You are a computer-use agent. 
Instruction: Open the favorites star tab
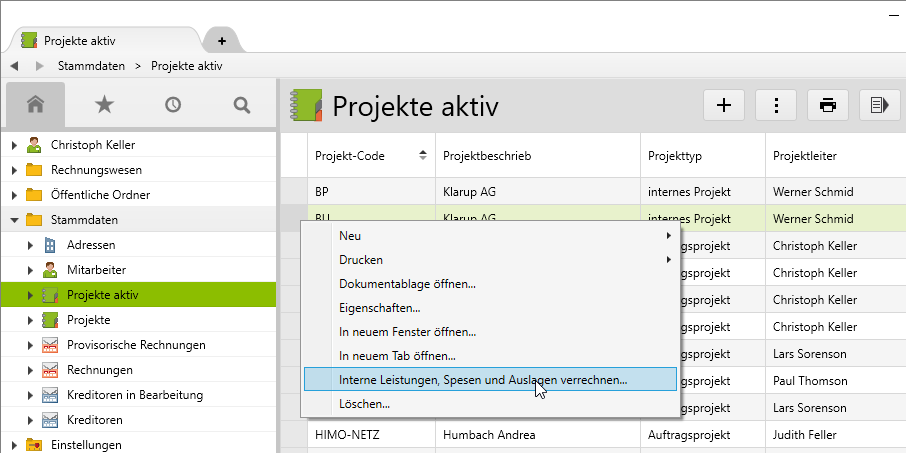[x=104, y=104]
